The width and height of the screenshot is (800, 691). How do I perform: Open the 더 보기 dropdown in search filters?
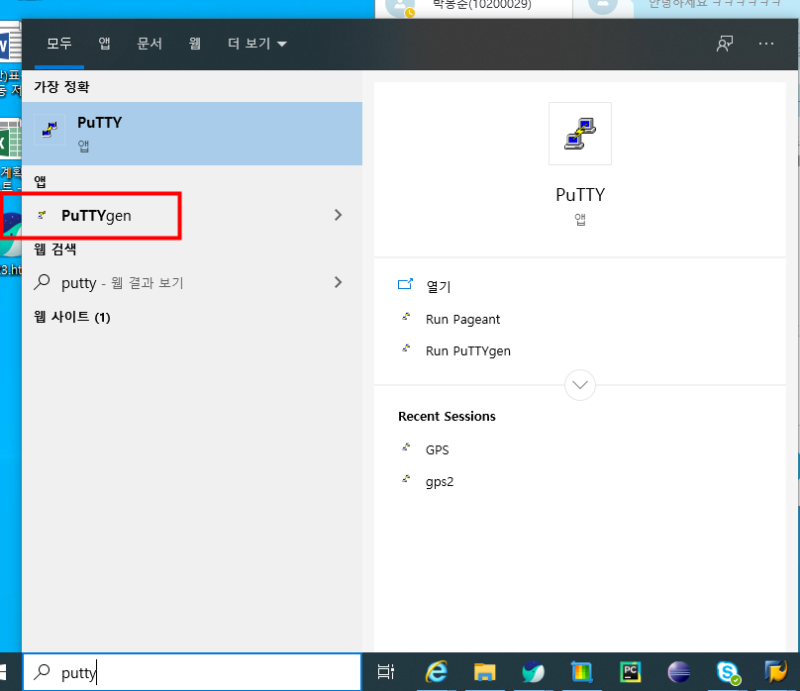(249, 44)
